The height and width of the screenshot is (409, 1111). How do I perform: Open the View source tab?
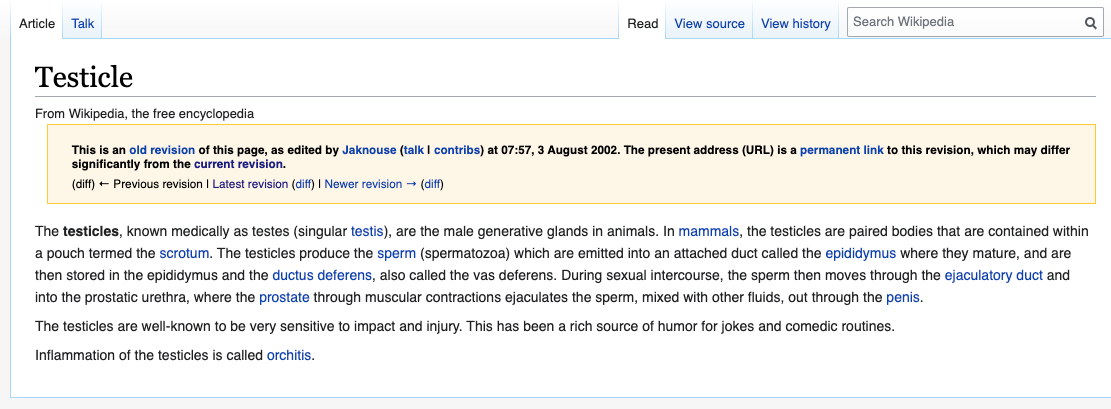(x=709, y=23)
